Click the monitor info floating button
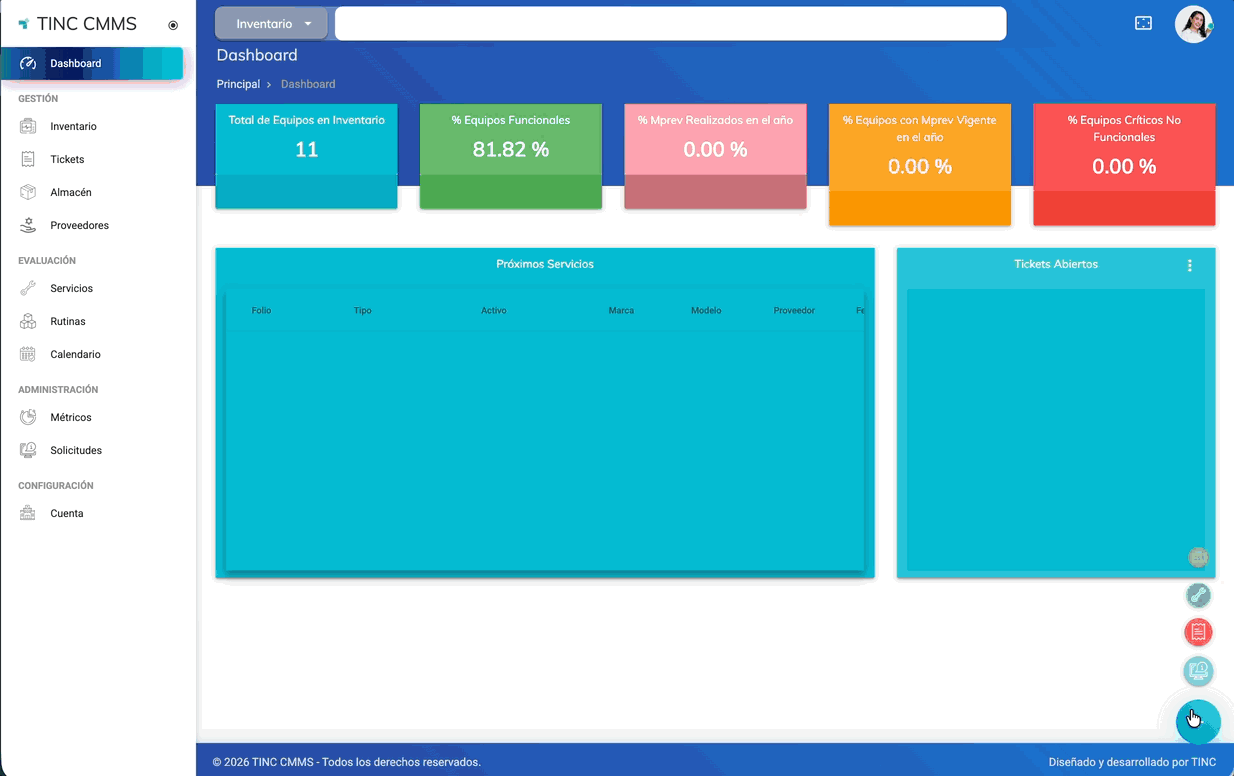This screenshot has width=1234, height=776. point(1198,670)
